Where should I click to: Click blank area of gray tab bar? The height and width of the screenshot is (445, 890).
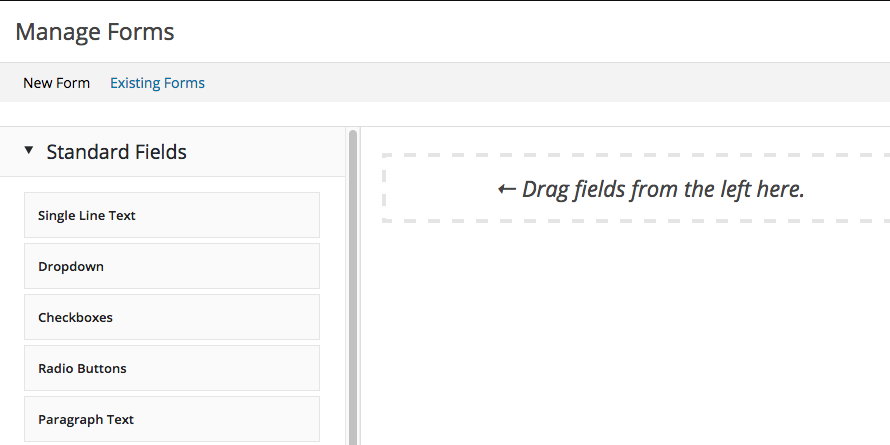[x=545, y=83]
